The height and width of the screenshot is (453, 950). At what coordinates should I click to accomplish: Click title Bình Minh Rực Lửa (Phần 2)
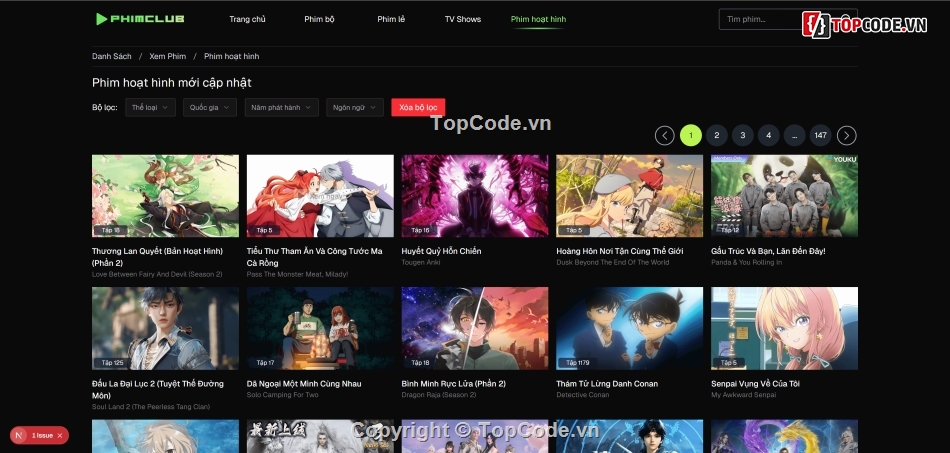(x=454, y=383)
